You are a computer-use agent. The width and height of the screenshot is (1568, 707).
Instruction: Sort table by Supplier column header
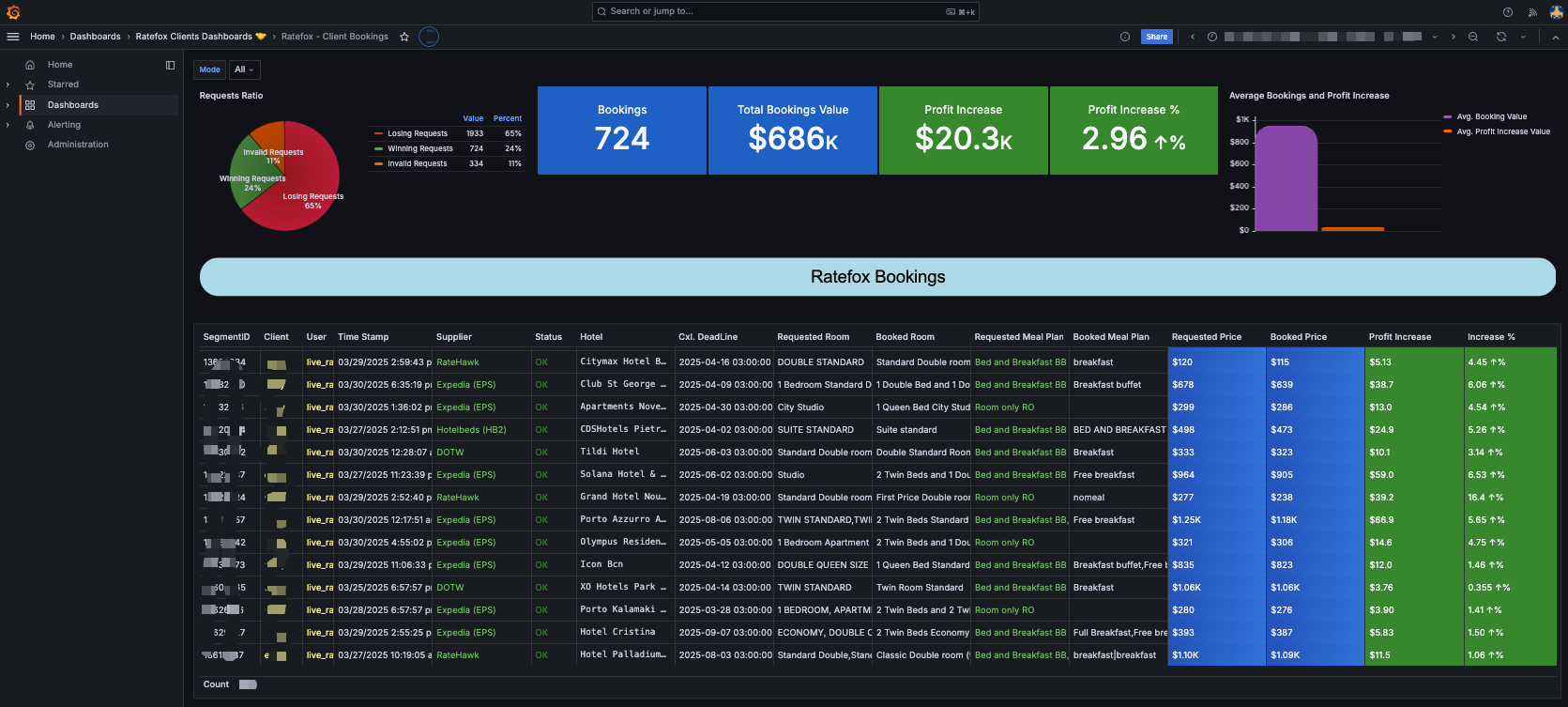(454, 337)
